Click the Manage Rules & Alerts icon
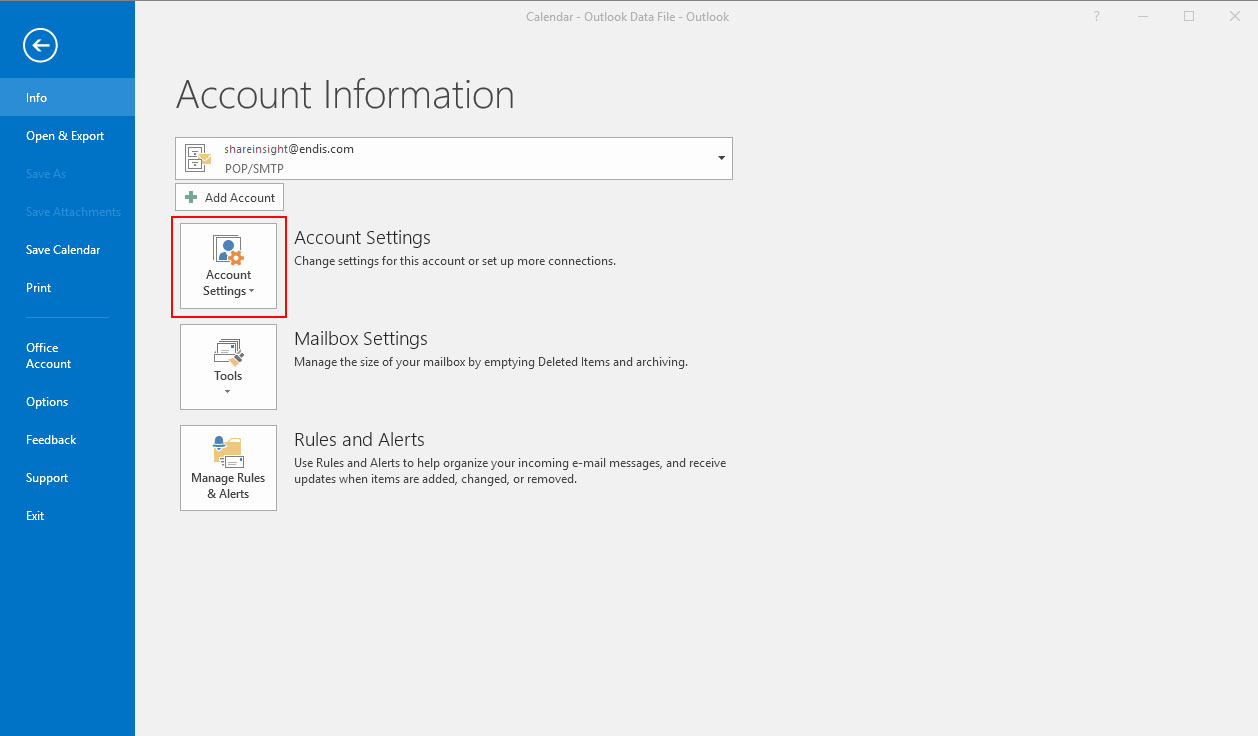Viewport: 1258px width, 736px height. (228, 450)
